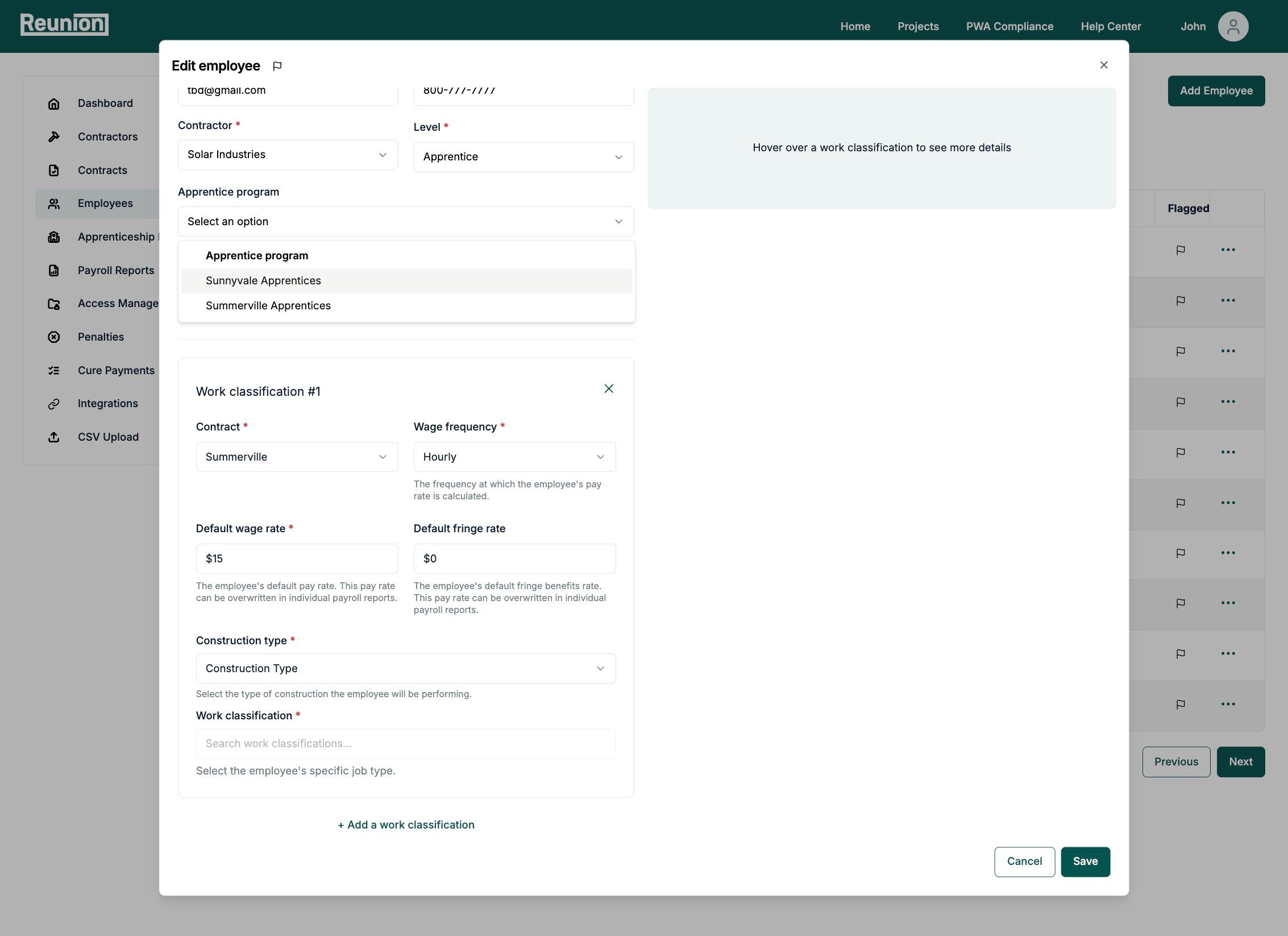Open the Help Center menu item
This screenshot has height=936, width=1288.
[x=1110, y=26]
